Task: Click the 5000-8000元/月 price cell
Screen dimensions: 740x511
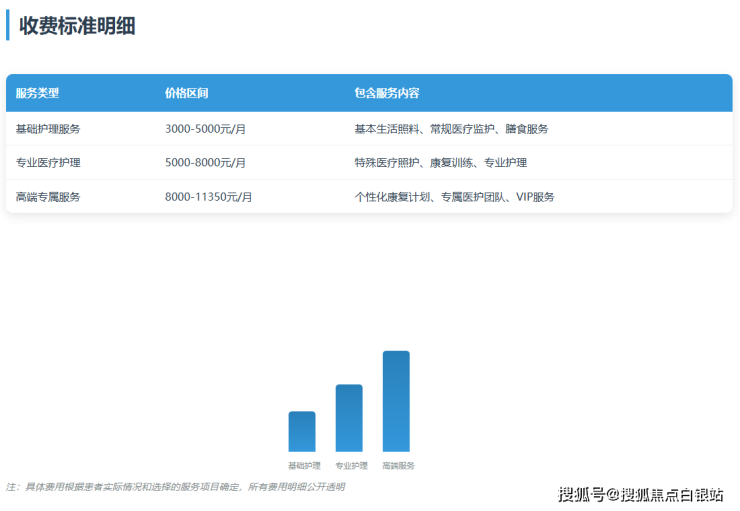Action: [205, 162]
